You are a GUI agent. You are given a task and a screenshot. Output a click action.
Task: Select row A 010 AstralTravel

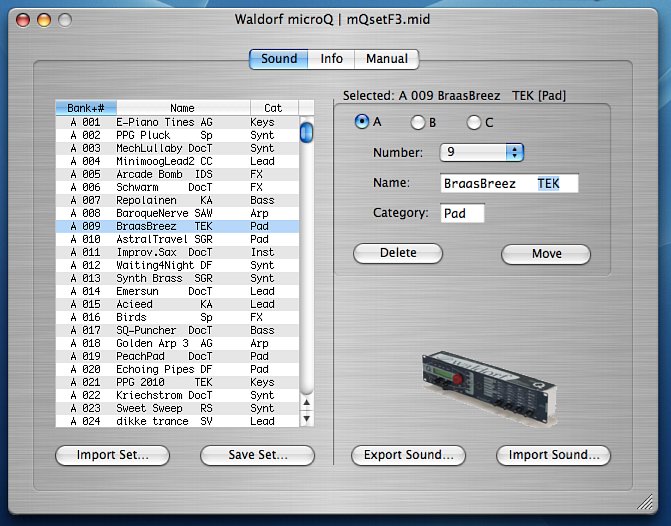pyautogui.click(x=177, y=239)
